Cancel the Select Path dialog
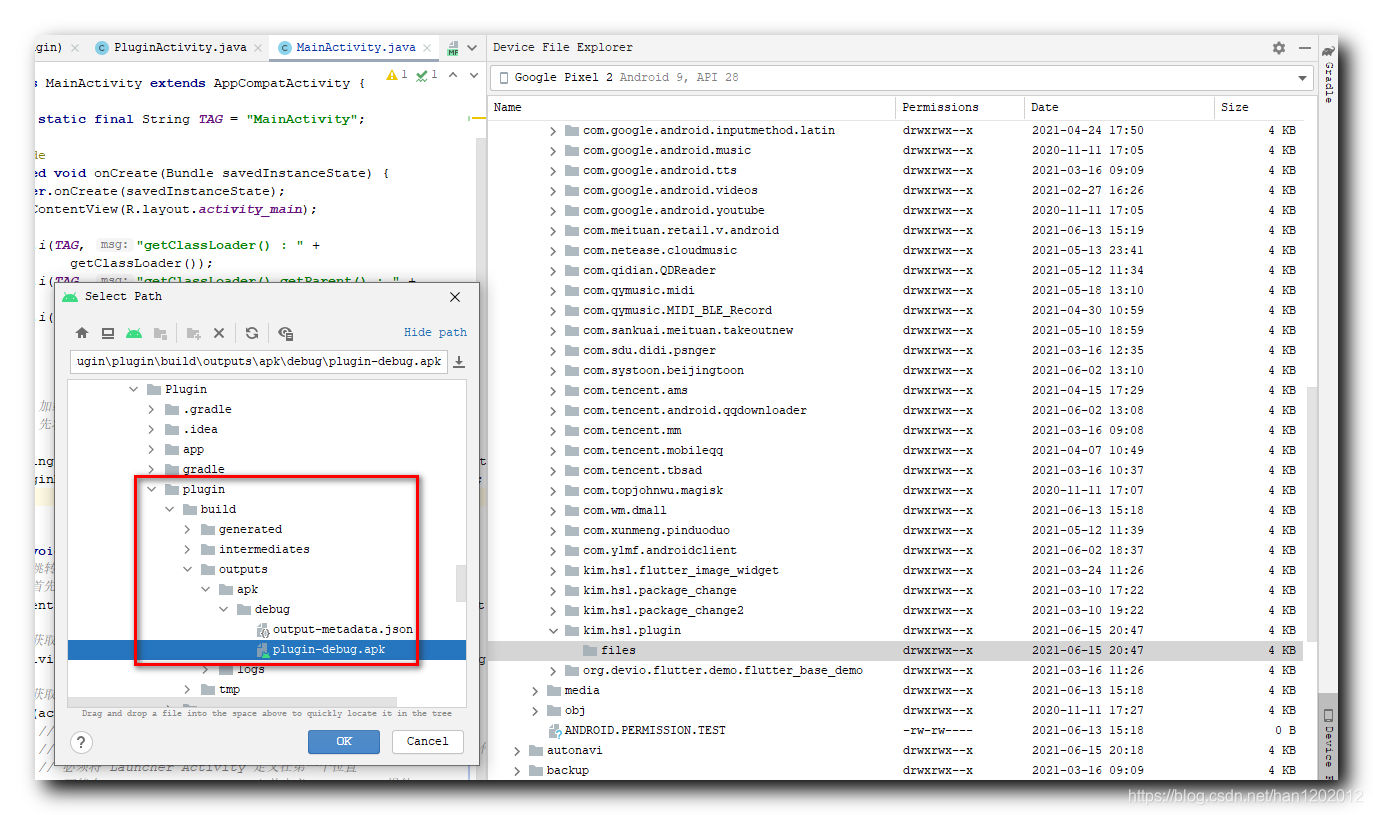The height and width of the screenshot is (815, 1373). (428, 741)
